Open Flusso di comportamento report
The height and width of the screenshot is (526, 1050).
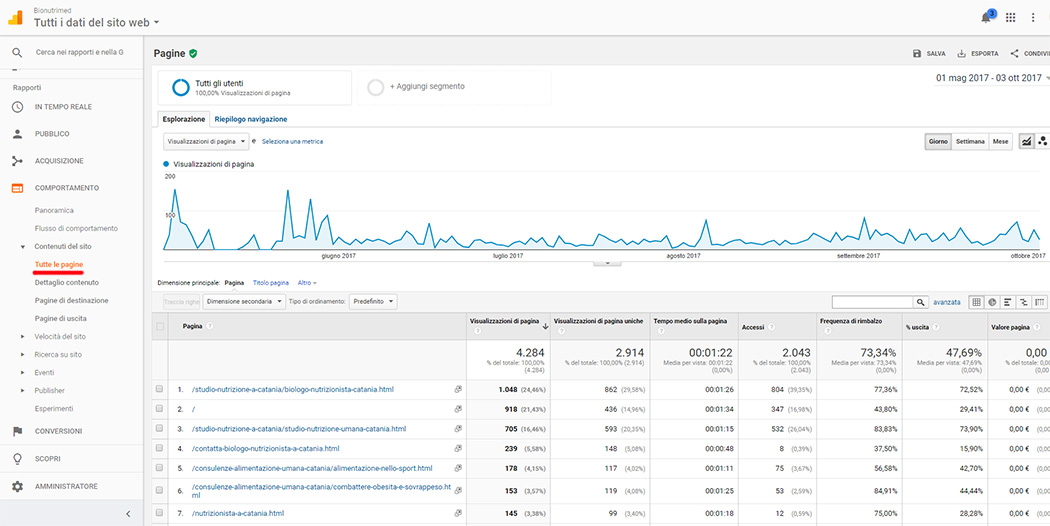point(76,228)
